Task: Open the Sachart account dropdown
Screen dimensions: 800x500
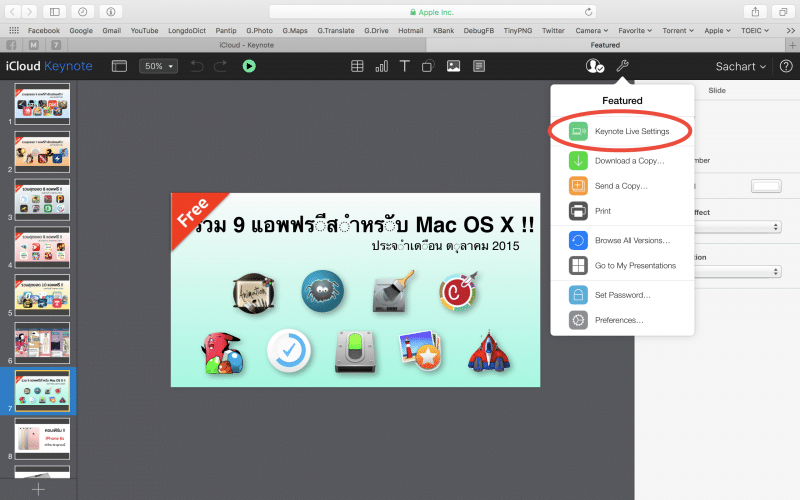Action: (740, 66)
